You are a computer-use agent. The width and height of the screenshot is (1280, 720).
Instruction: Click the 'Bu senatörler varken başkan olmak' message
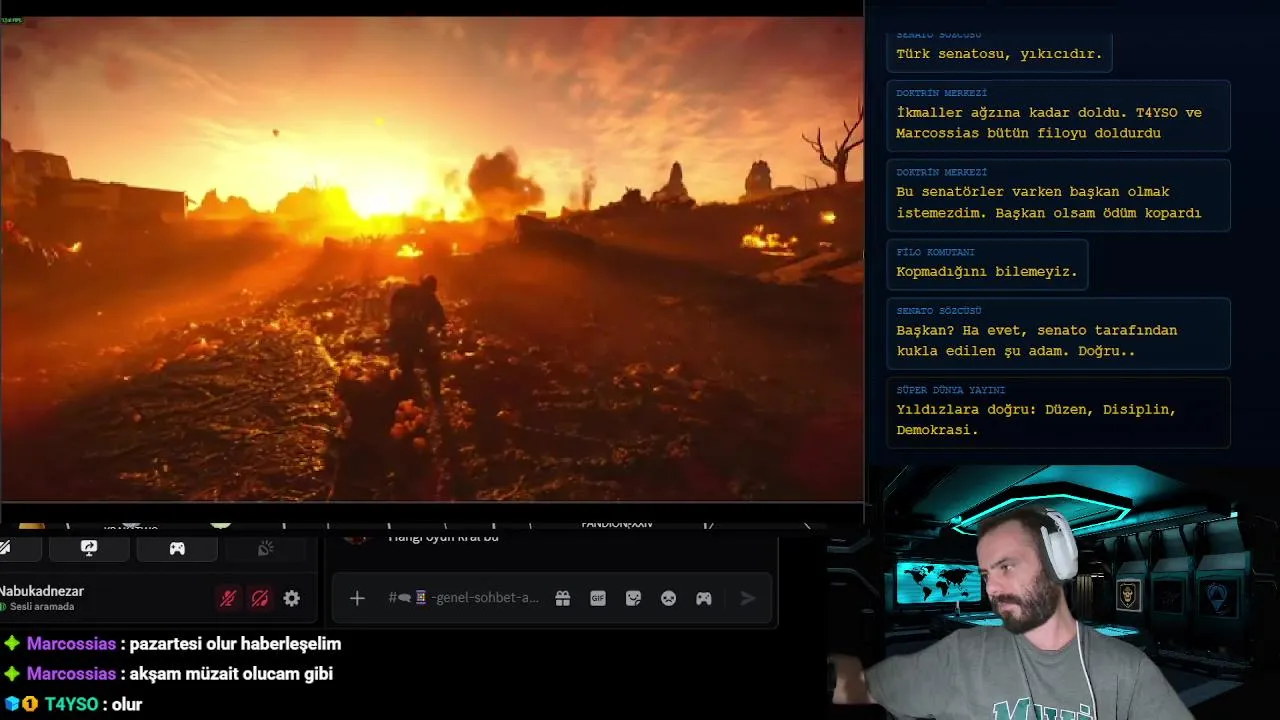click(x=1058, y=194)
